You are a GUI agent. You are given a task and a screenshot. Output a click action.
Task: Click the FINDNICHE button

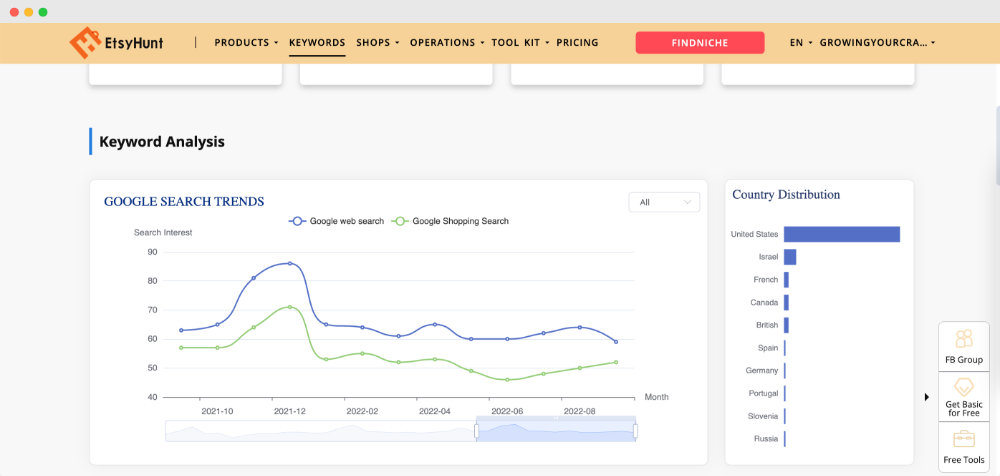tap(700, 43)
